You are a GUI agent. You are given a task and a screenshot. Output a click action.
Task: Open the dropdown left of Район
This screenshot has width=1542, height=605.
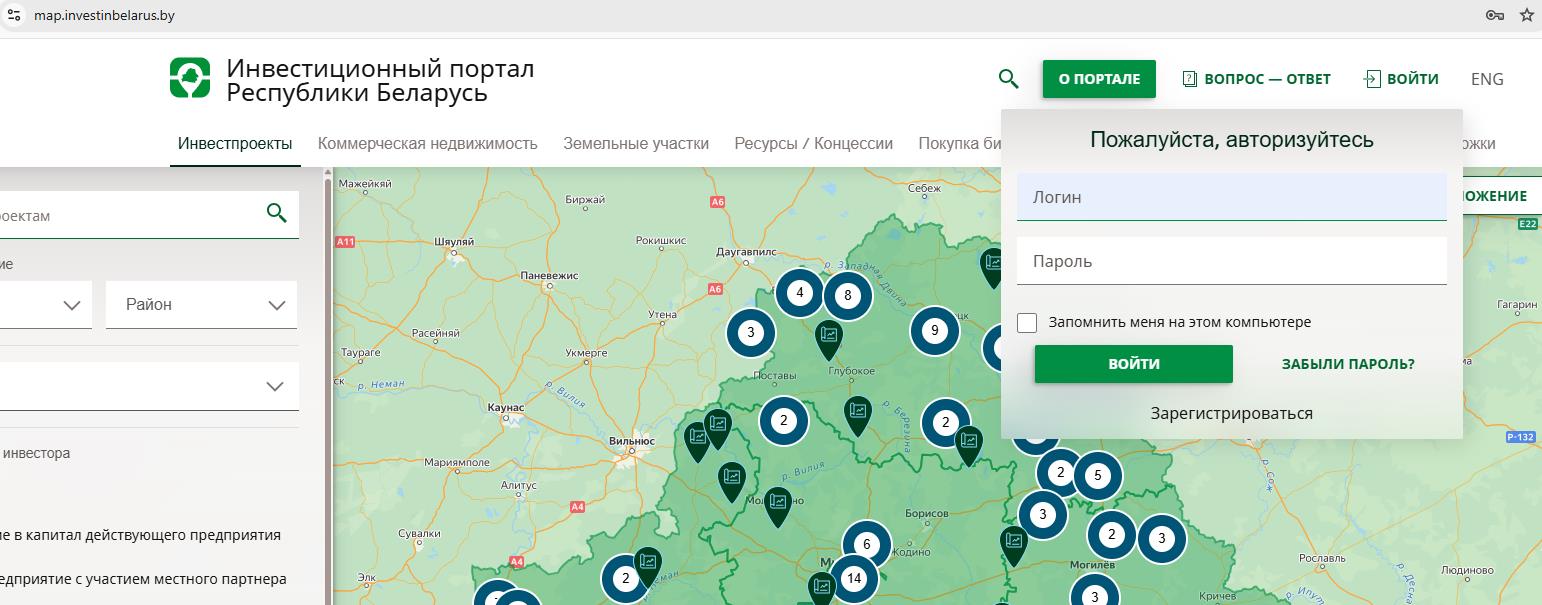point(45,305)
